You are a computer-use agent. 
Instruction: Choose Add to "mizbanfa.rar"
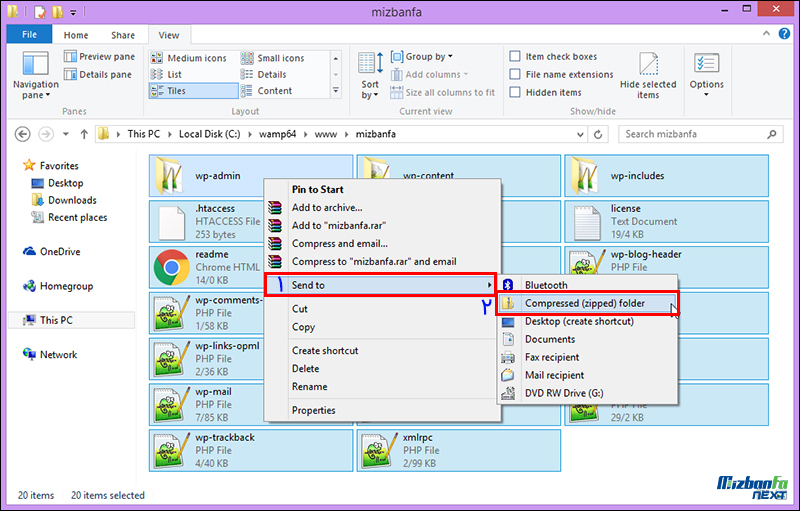click(339, 225)
